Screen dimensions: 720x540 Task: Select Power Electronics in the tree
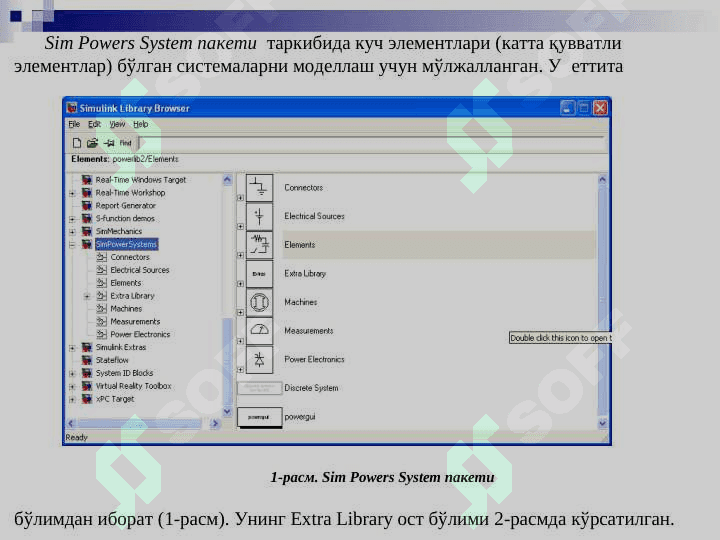tap(140, 334)
